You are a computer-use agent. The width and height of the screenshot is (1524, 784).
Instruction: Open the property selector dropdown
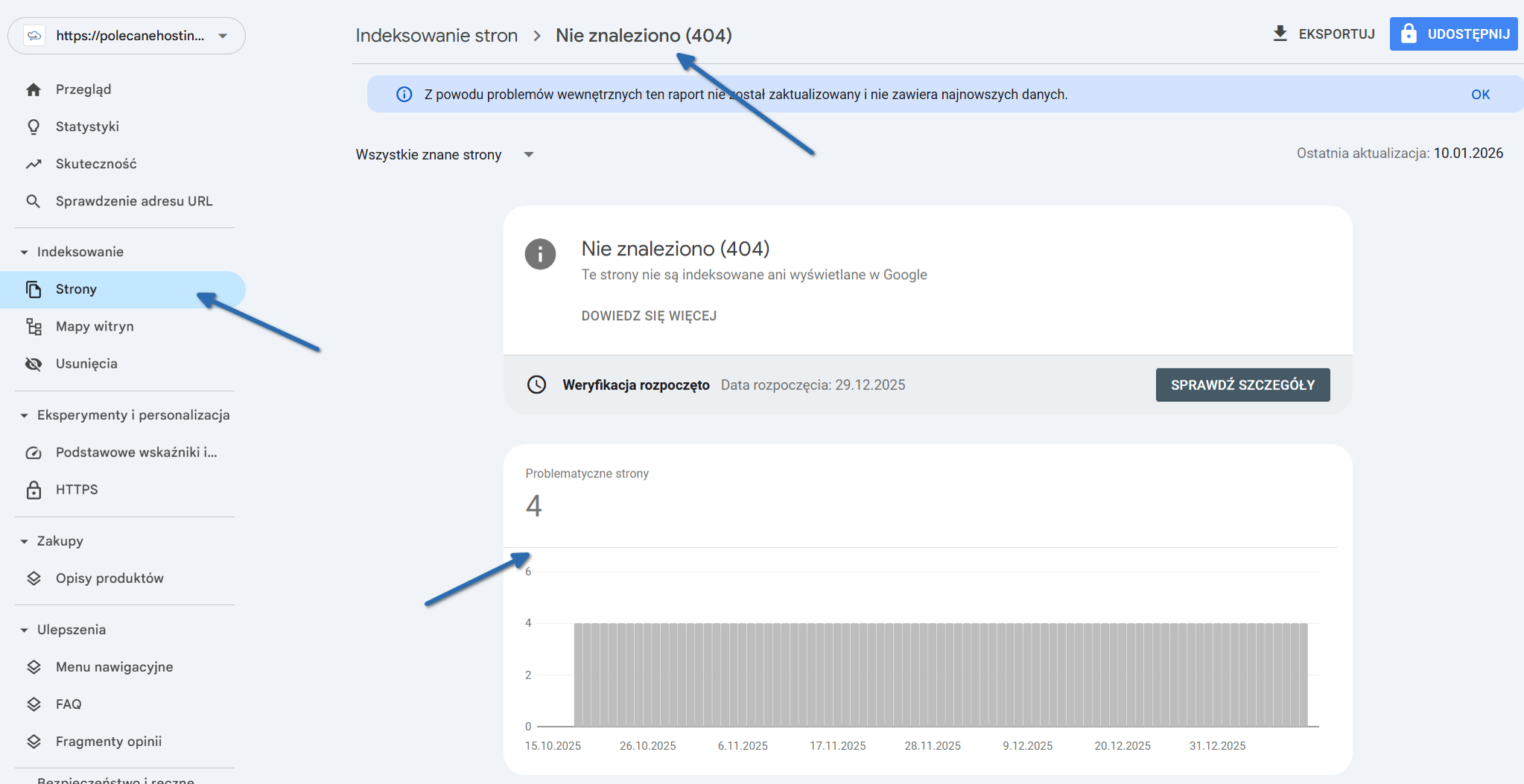coord(221,35)
